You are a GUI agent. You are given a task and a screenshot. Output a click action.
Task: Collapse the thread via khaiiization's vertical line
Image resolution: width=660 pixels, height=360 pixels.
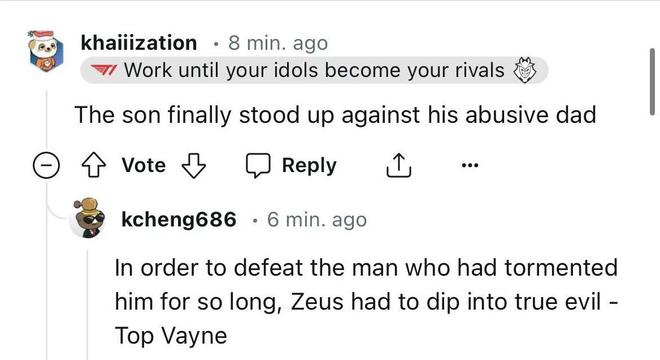(47, 120)
